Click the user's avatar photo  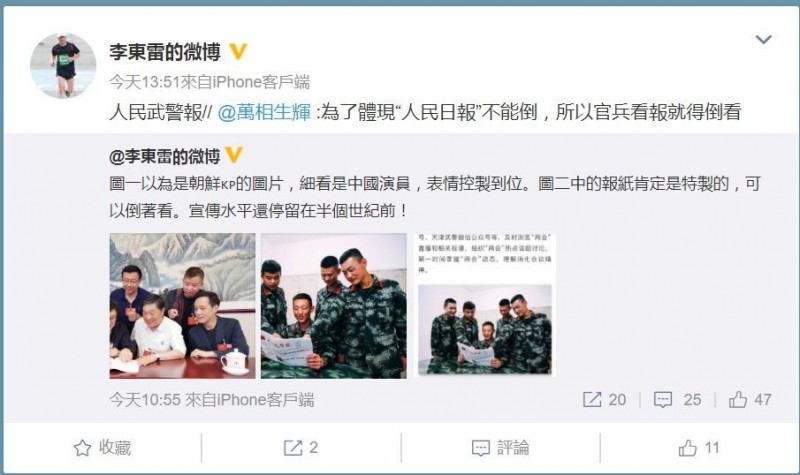click(x=63, y=65)
